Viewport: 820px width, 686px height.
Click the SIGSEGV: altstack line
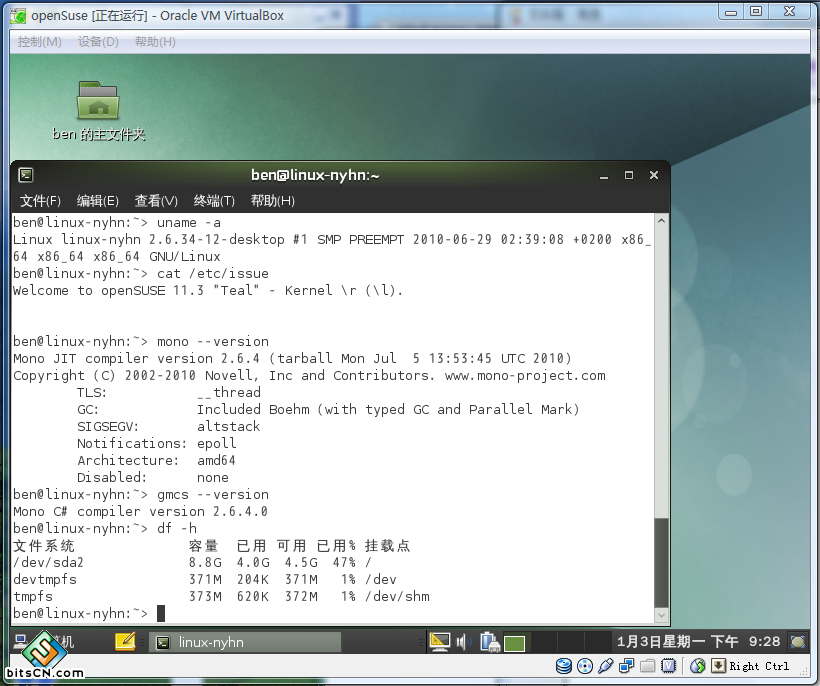click(x=168, y=427)
